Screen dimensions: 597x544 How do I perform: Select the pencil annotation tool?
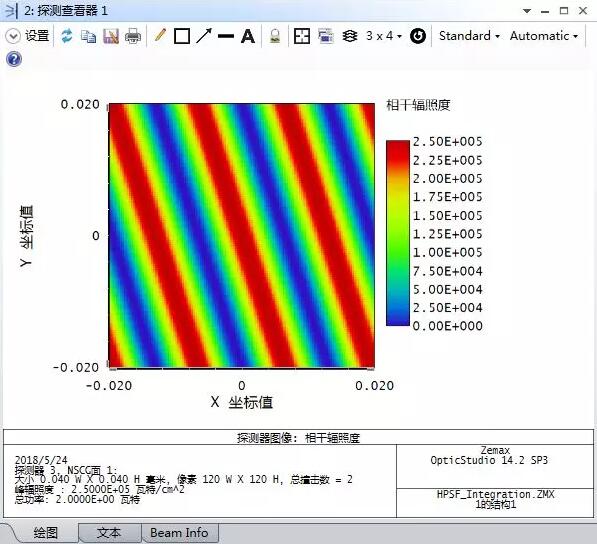pyautogui.click(x=160, y=35)
